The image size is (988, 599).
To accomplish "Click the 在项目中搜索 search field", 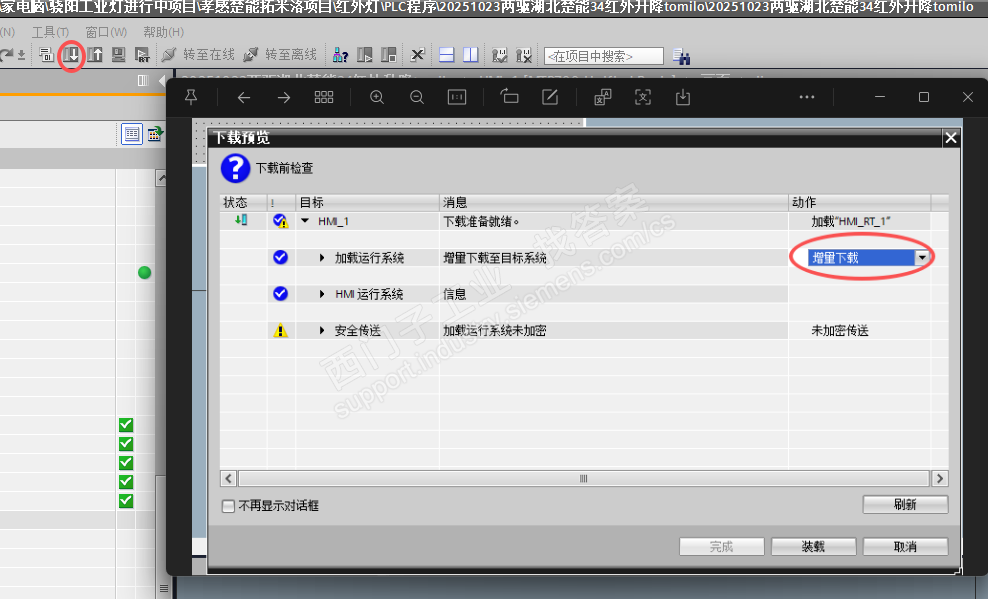I will (604, 56).
